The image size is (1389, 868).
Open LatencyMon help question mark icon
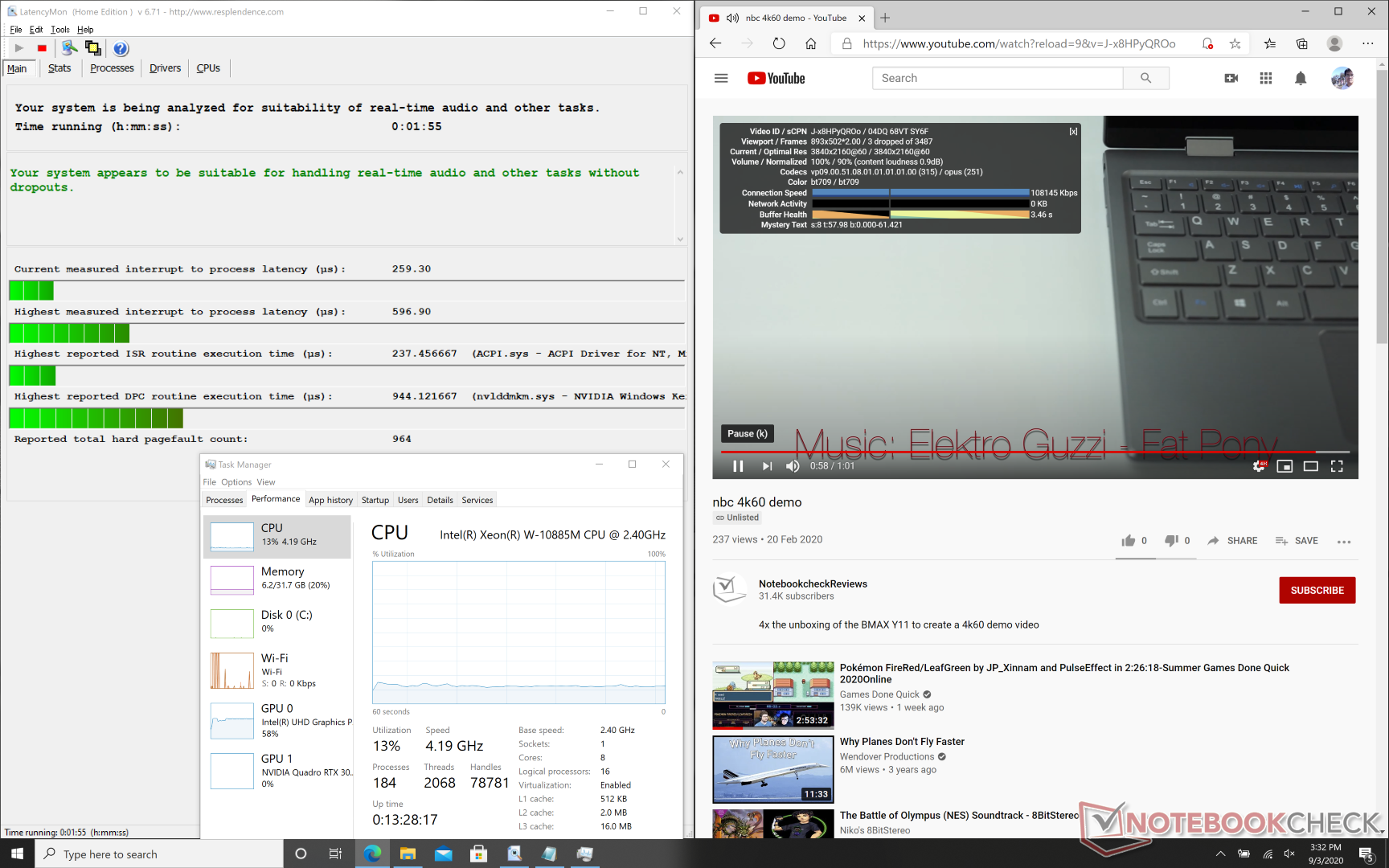(x=121, y=48)
